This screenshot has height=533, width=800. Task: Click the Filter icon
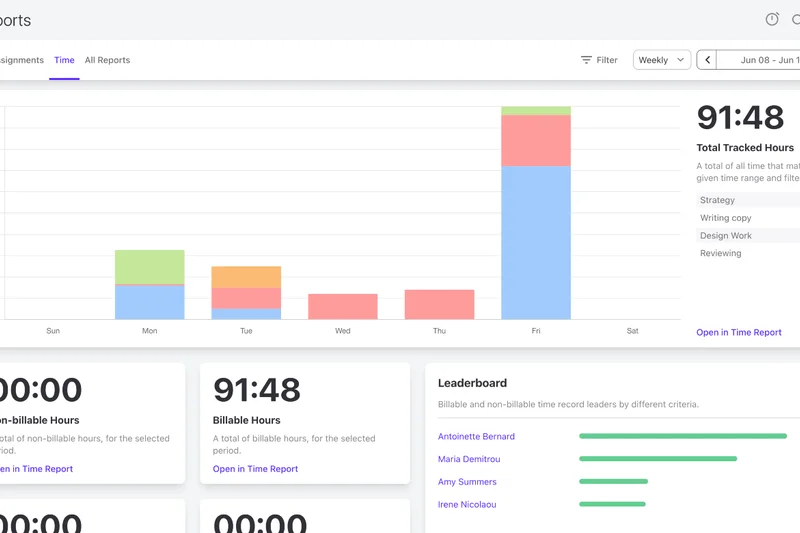click(x=587, y=60)
